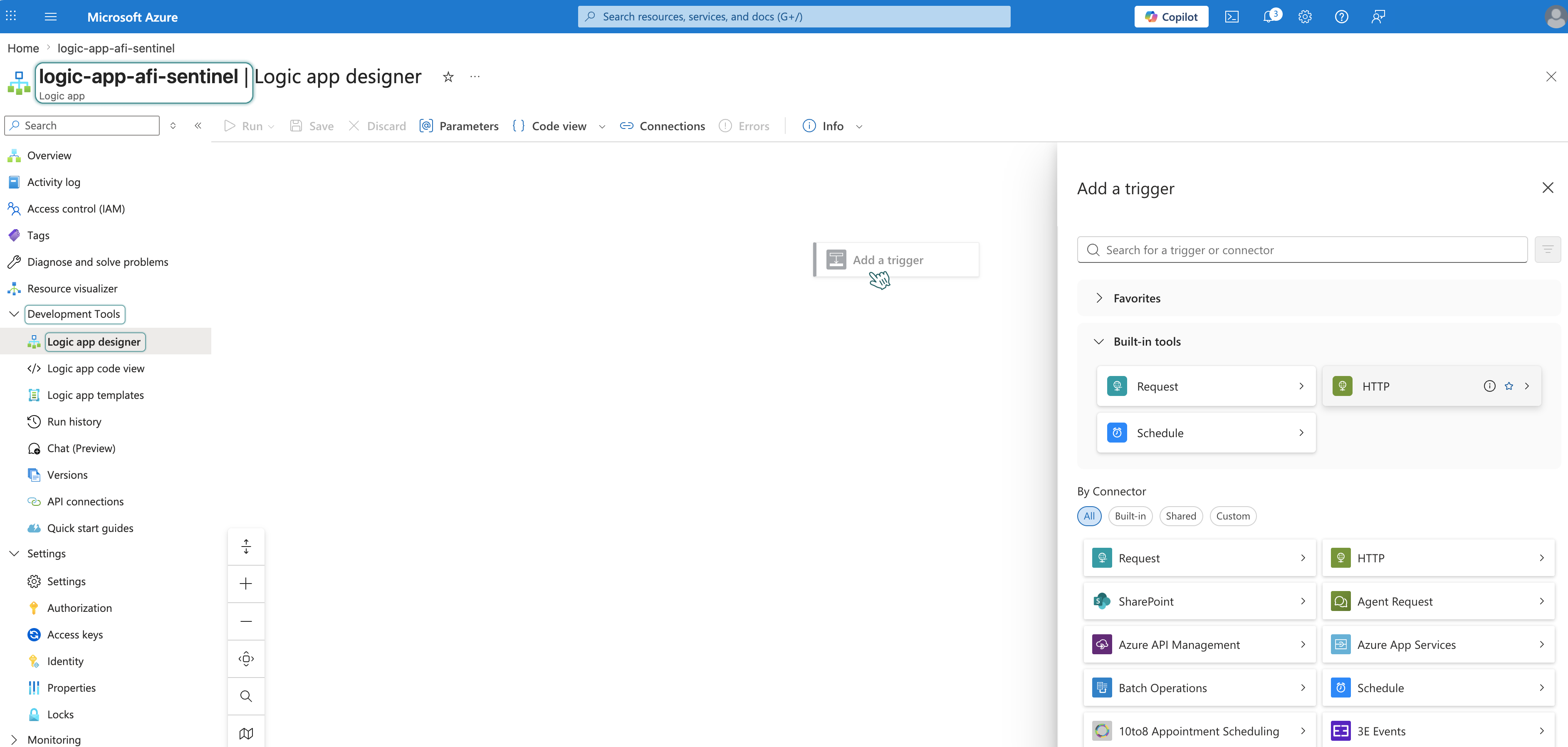Open the more options ellipsis beside title

(x=475, y=77)
